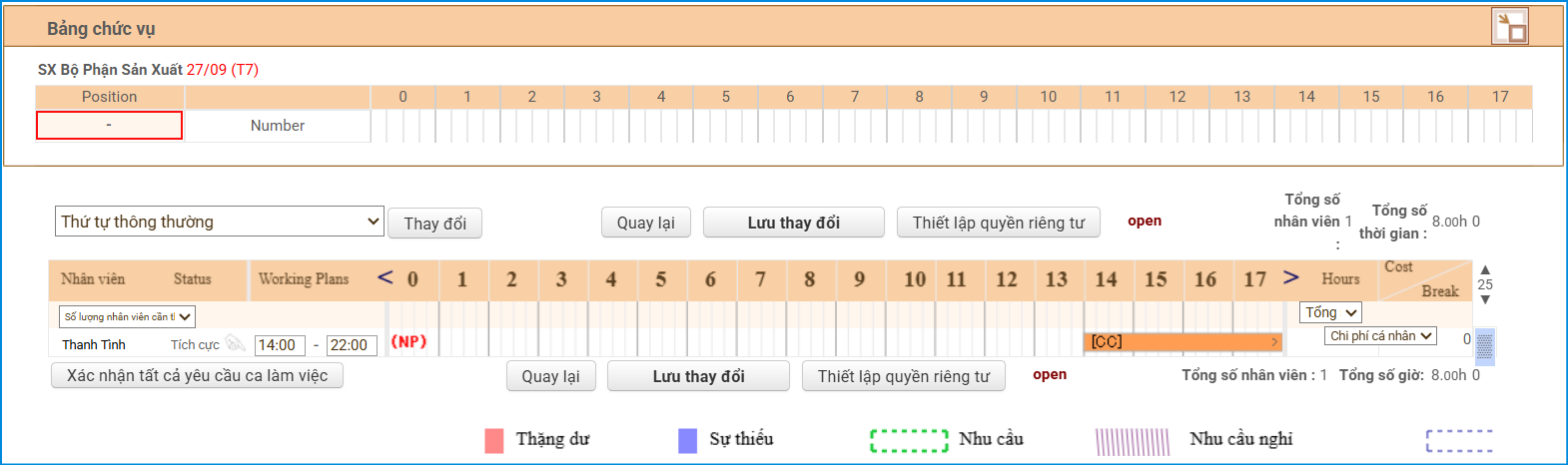Screen dimensions: 1568x465
Task: Open the Tổng dropdown under Hours
Action: point(1330,313)
